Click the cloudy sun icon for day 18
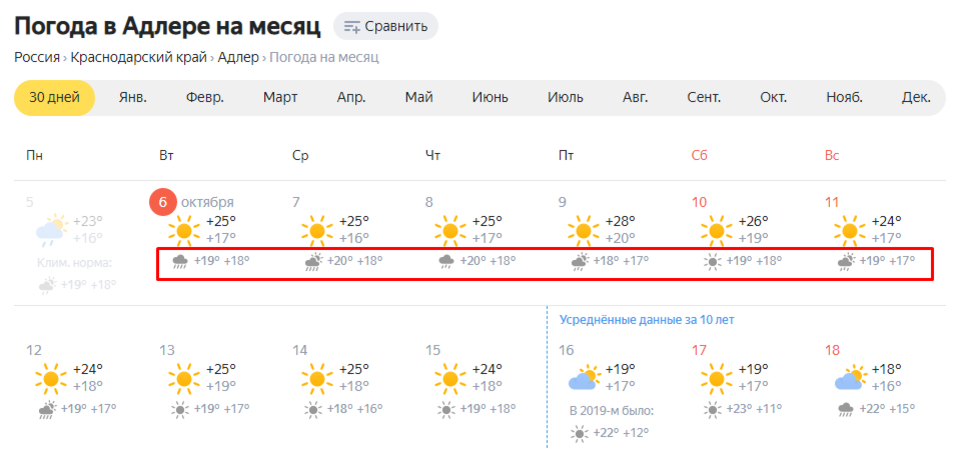Screen dimensions: 962x449 click(x=850, y=378)
